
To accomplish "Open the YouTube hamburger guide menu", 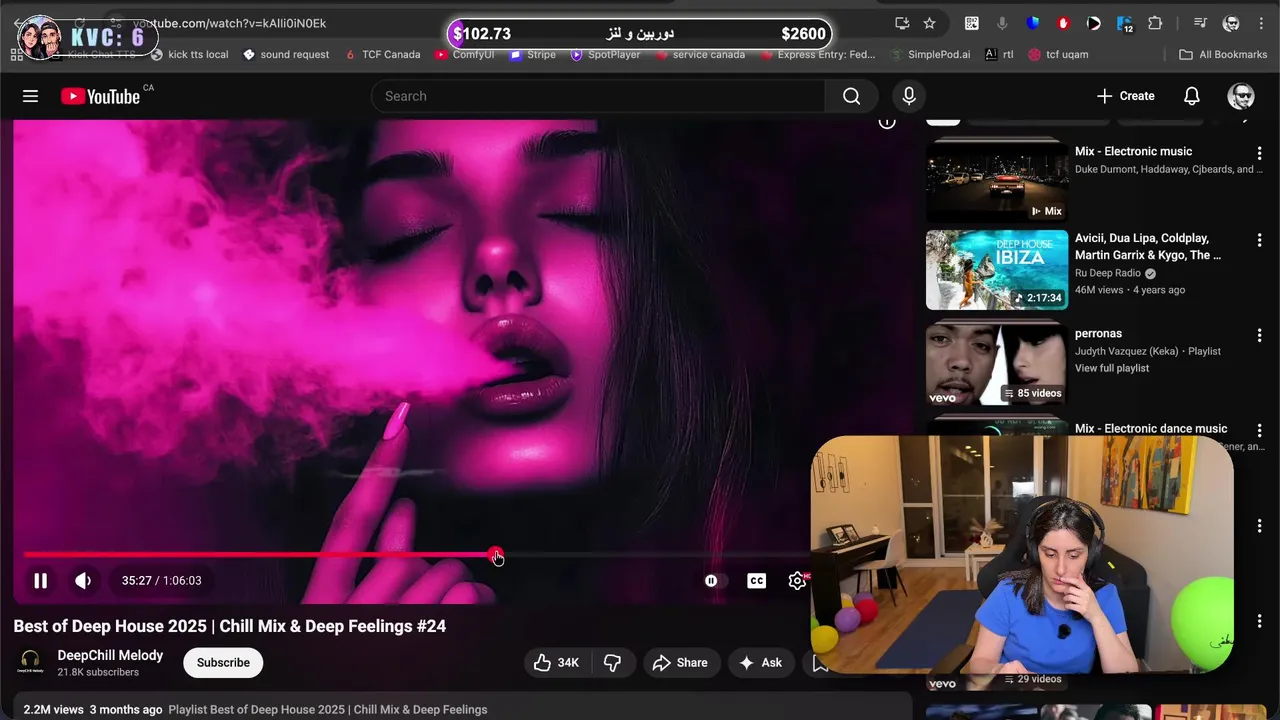I will 30,96.
